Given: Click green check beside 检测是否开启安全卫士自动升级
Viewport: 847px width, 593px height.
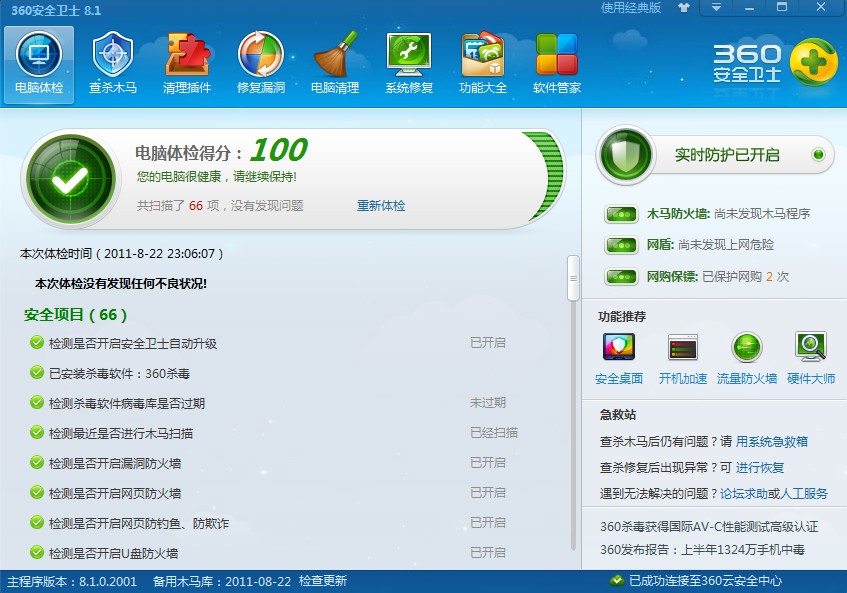Looking at the screenshot, I should (37, 342).
